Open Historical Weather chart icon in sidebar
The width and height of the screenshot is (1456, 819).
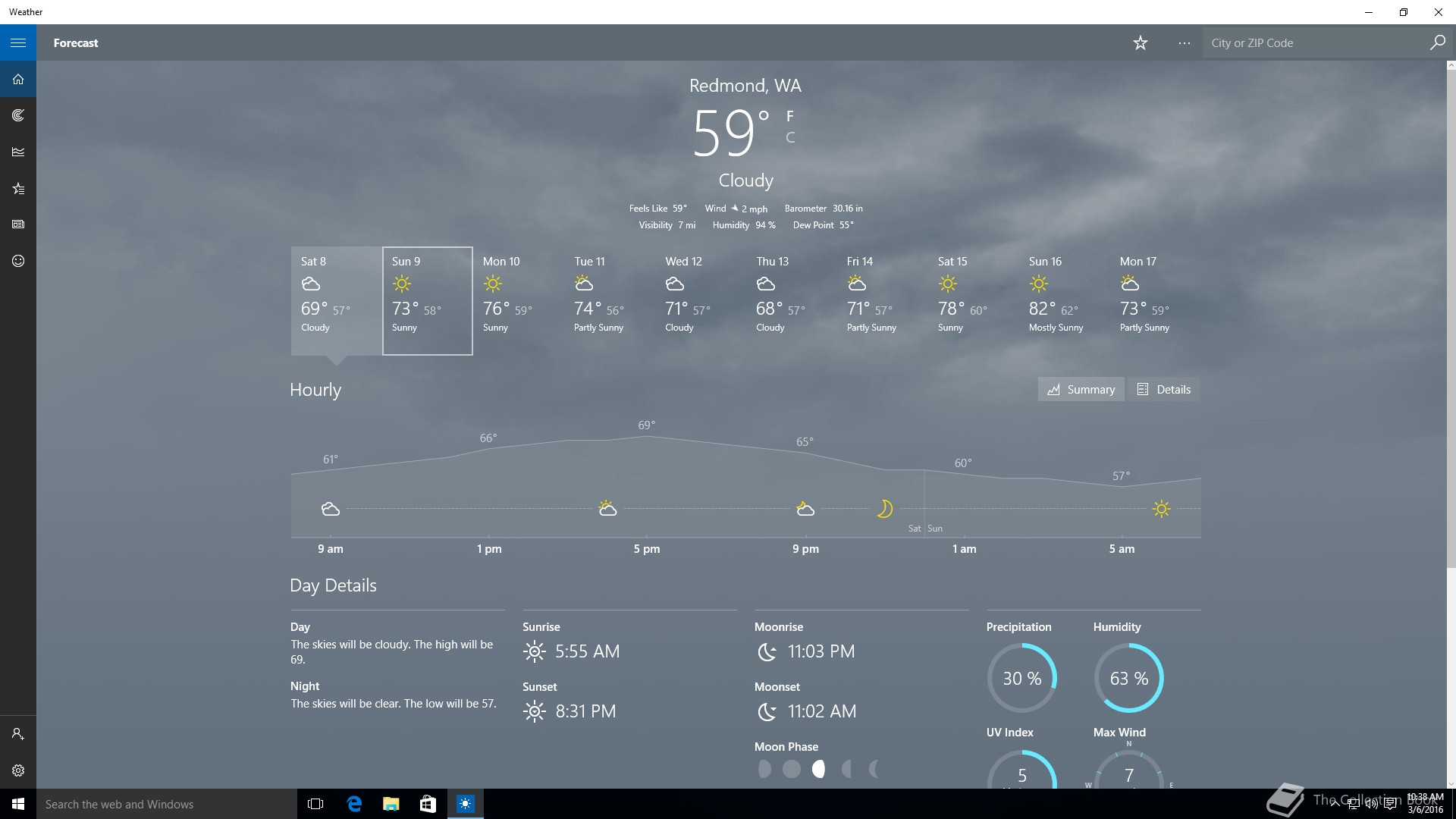point(18,152)
